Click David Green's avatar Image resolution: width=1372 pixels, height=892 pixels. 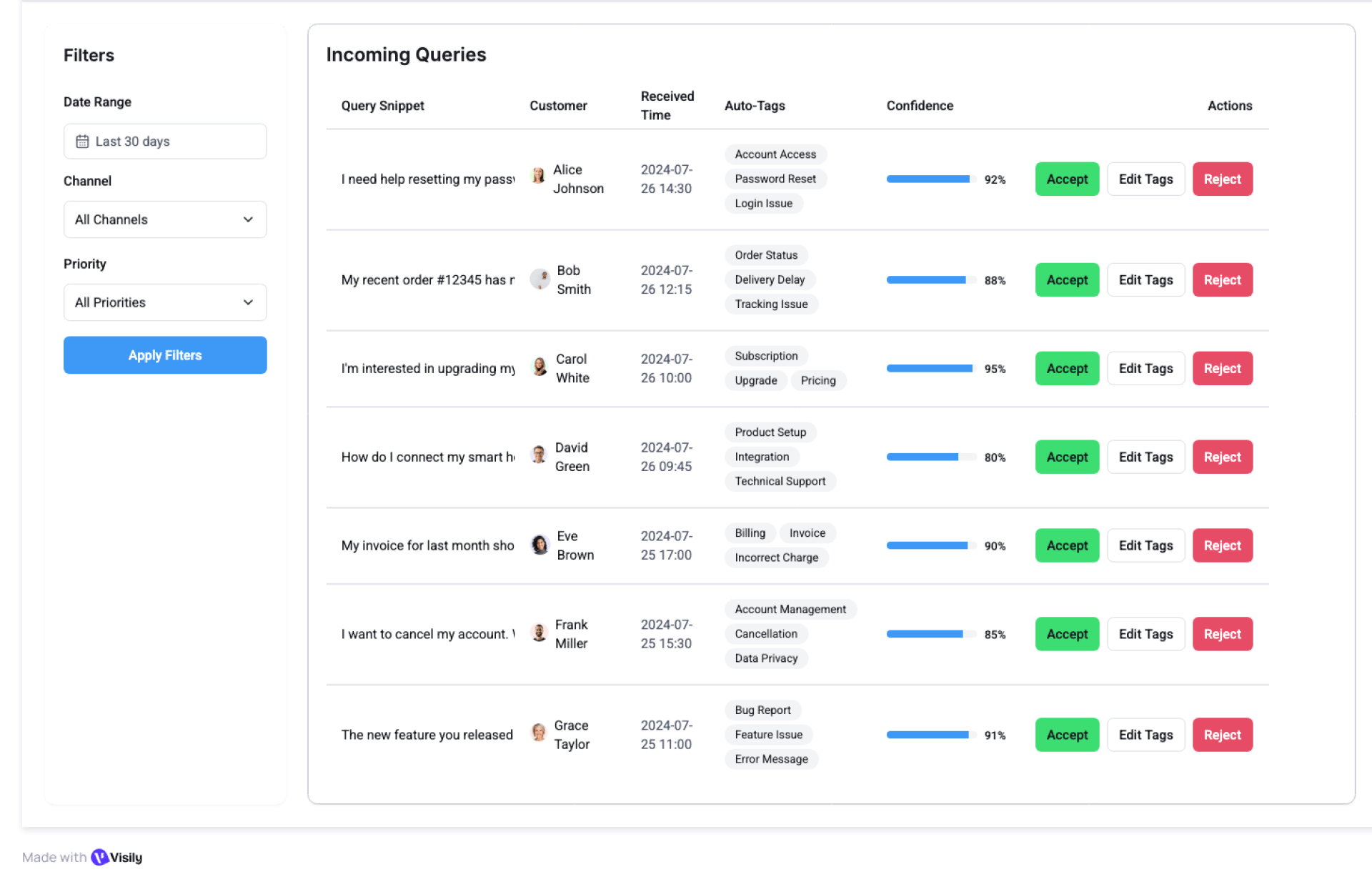coord(539,455)
